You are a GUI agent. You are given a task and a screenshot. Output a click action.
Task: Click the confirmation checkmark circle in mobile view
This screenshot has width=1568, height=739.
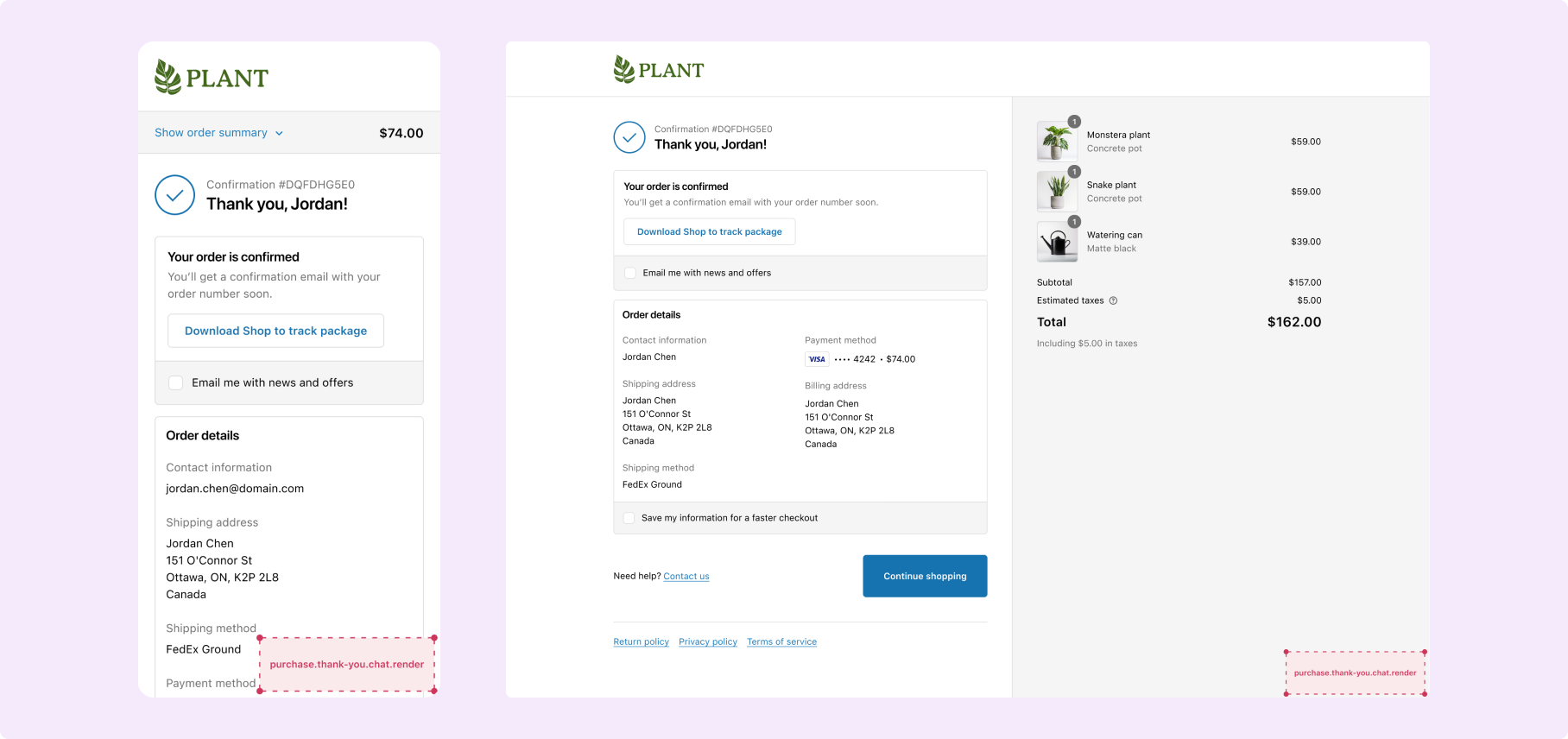point(174,195)
